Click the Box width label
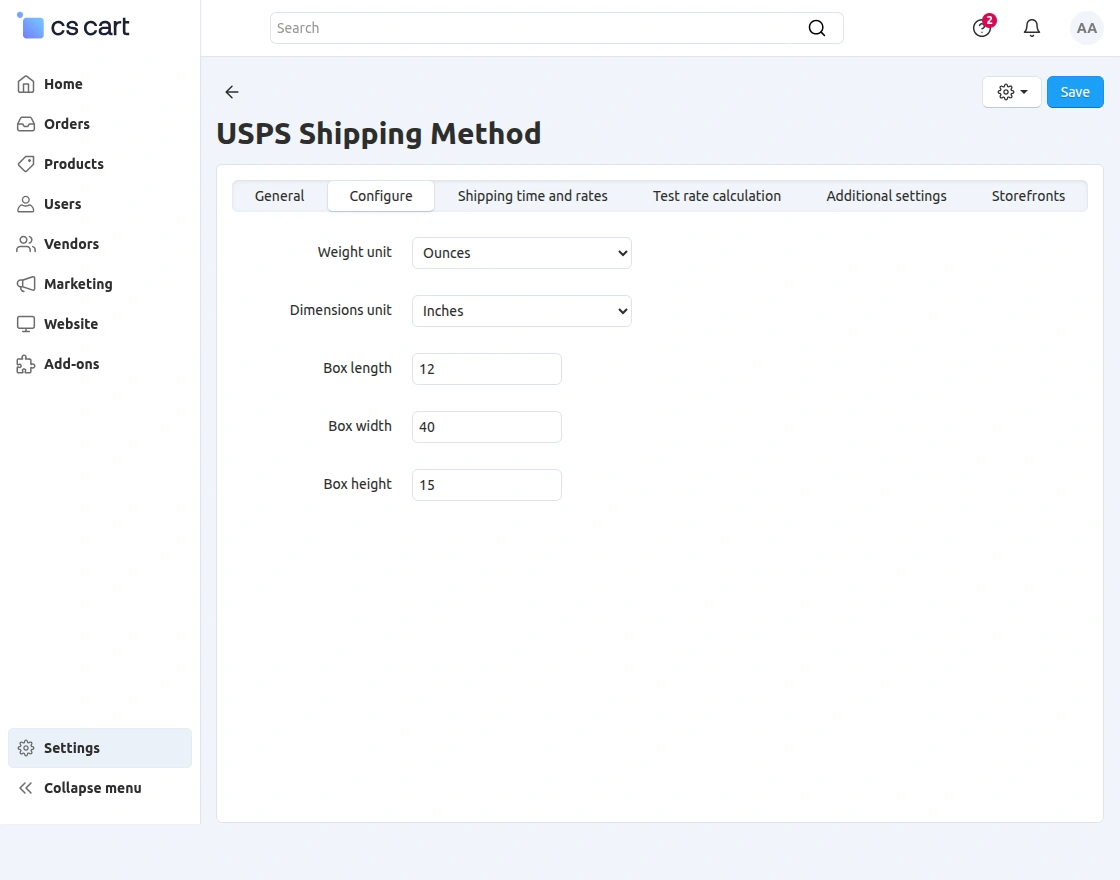This screenshot has height=880, width=1120. (359, 426)
